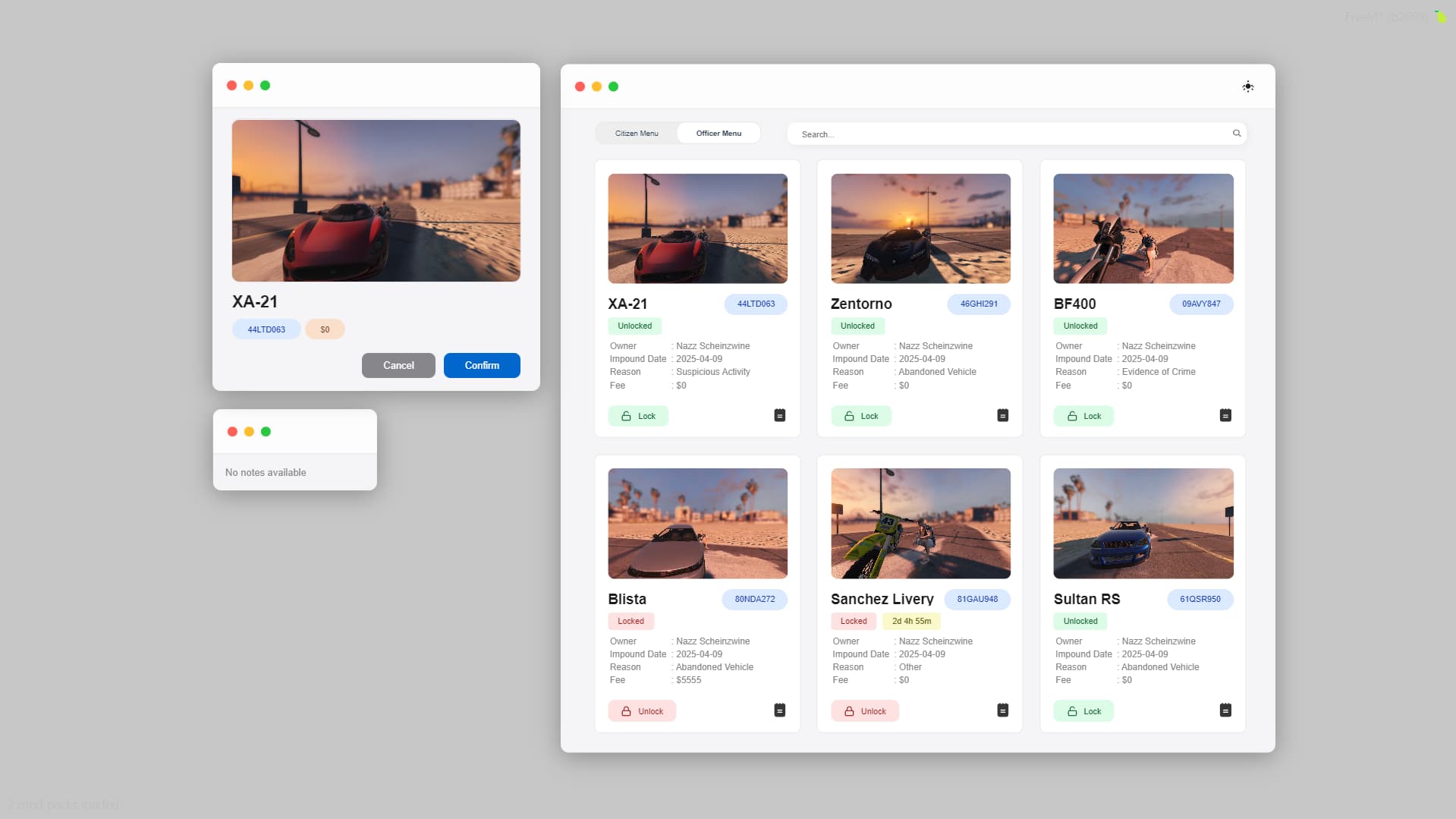Click the BF400 vehicle title
Screen dimensions: 1456x819
[x=1074, y=304]
